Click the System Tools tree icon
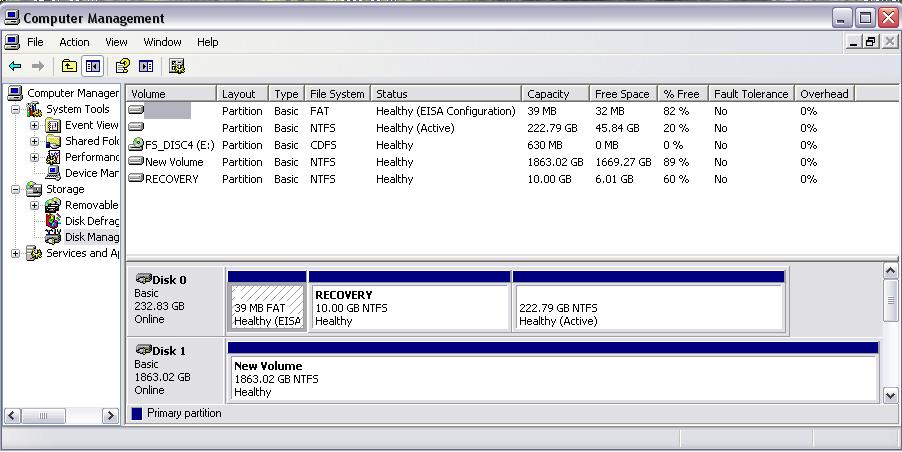902x452 pixels. [35, 109]
